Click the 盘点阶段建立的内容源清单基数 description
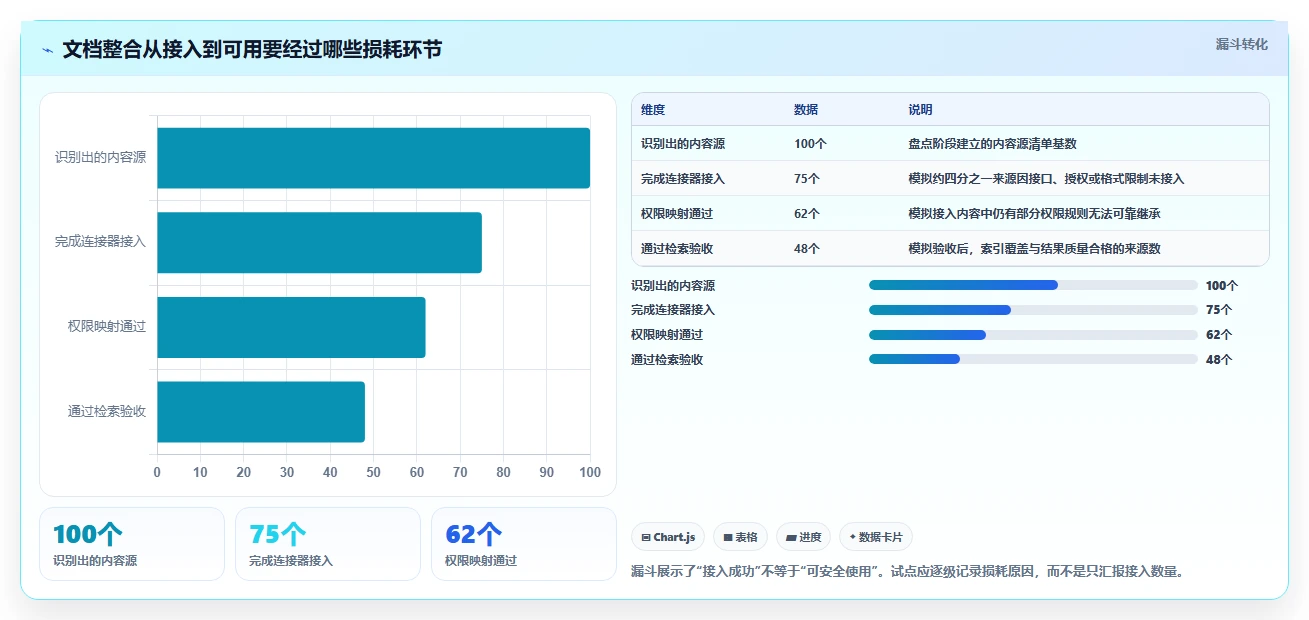 tap(992, 144)
